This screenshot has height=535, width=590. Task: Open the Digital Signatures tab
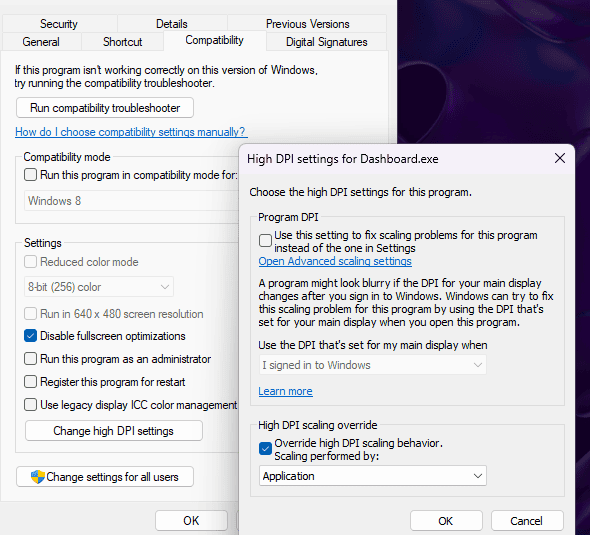[x=326, y=42]
